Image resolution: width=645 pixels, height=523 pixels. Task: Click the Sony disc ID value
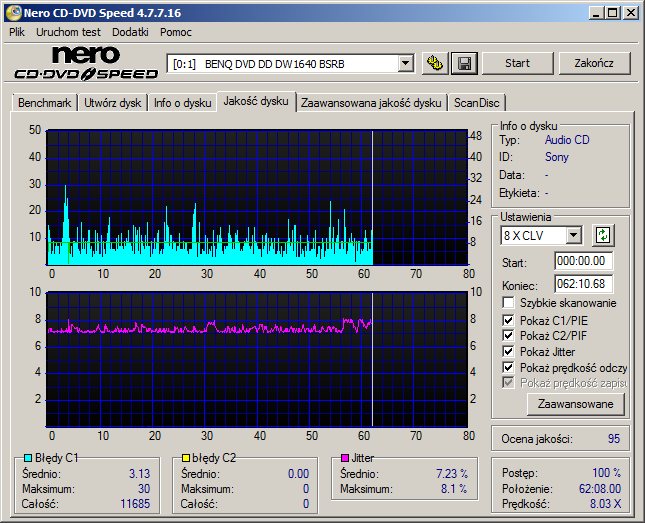click(557, 157)
